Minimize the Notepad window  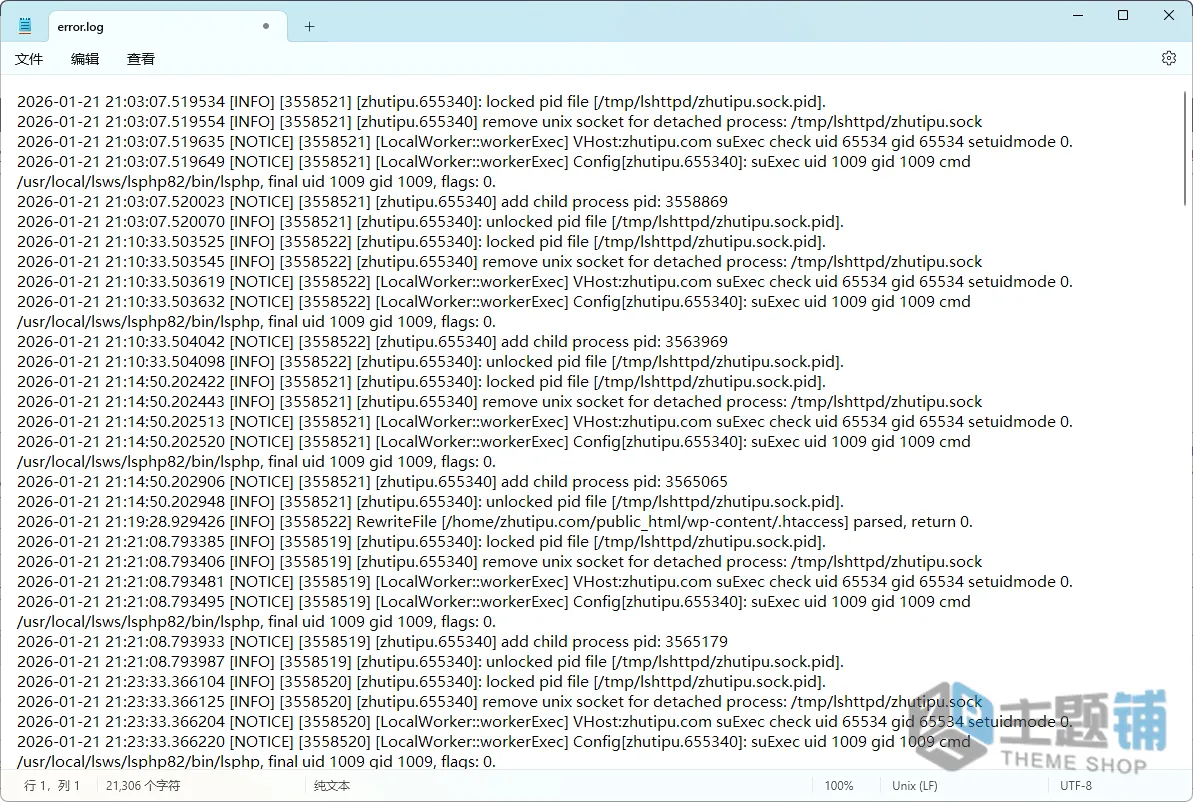tap(1078, 15)
